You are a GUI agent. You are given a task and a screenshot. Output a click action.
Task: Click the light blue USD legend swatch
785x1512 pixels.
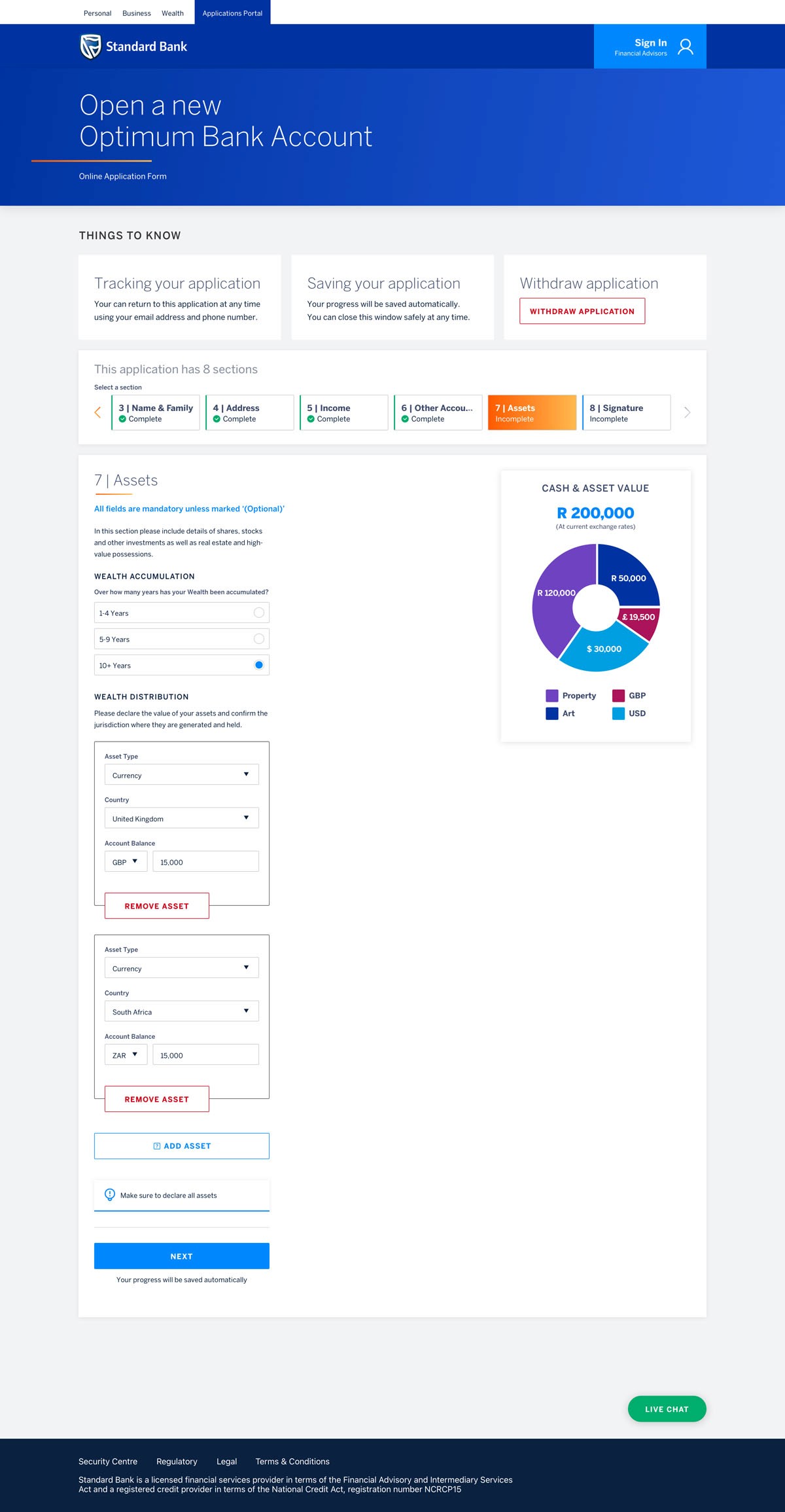(618, 713)
